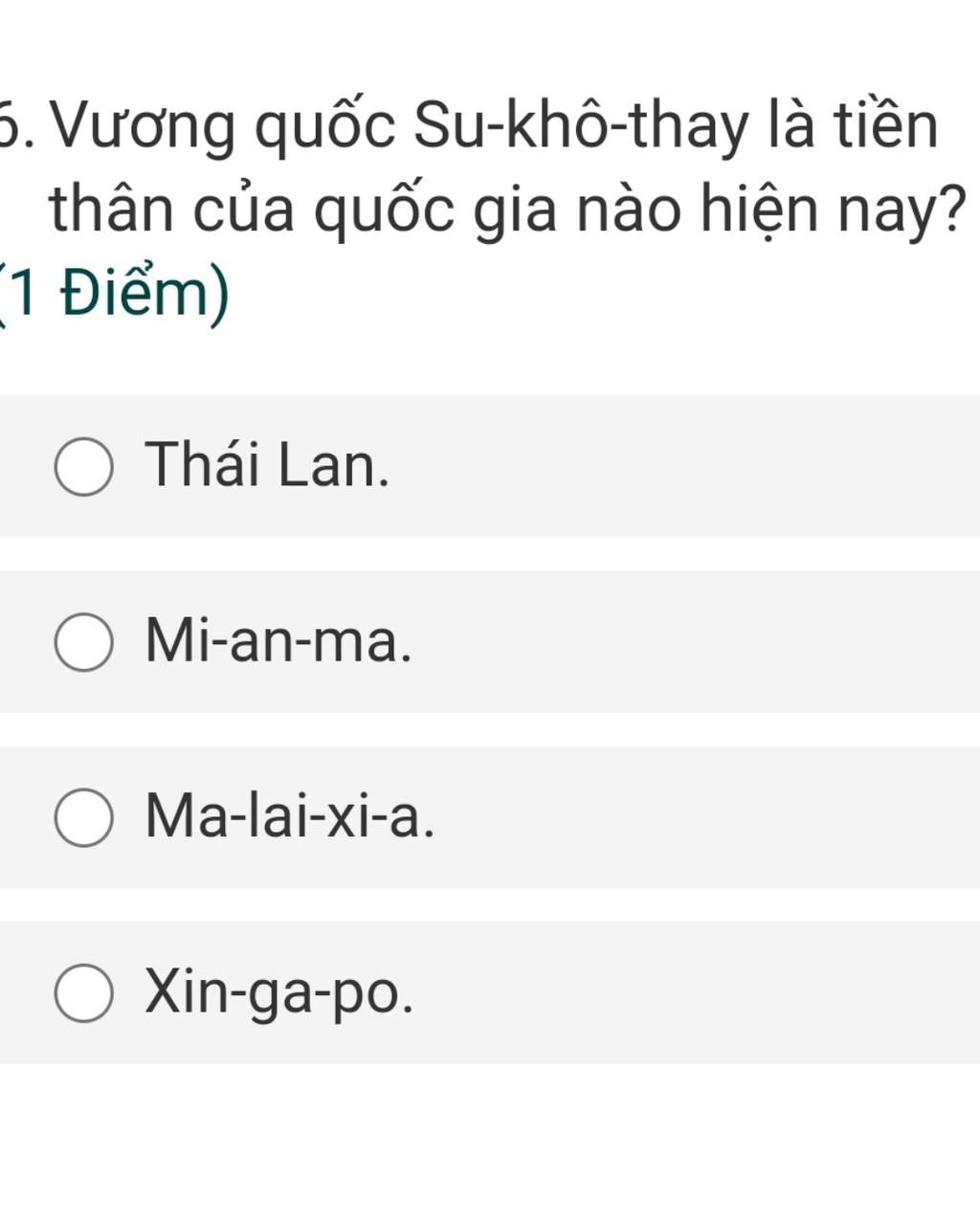Select the Mi-an-ma radio button
980x1225 pixels.
(x=84, y=642)
